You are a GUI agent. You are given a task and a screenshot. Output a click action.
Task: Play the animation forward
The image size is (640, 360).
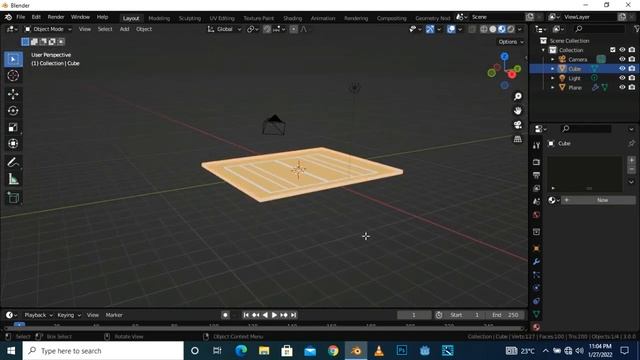(x=274, y=315)
